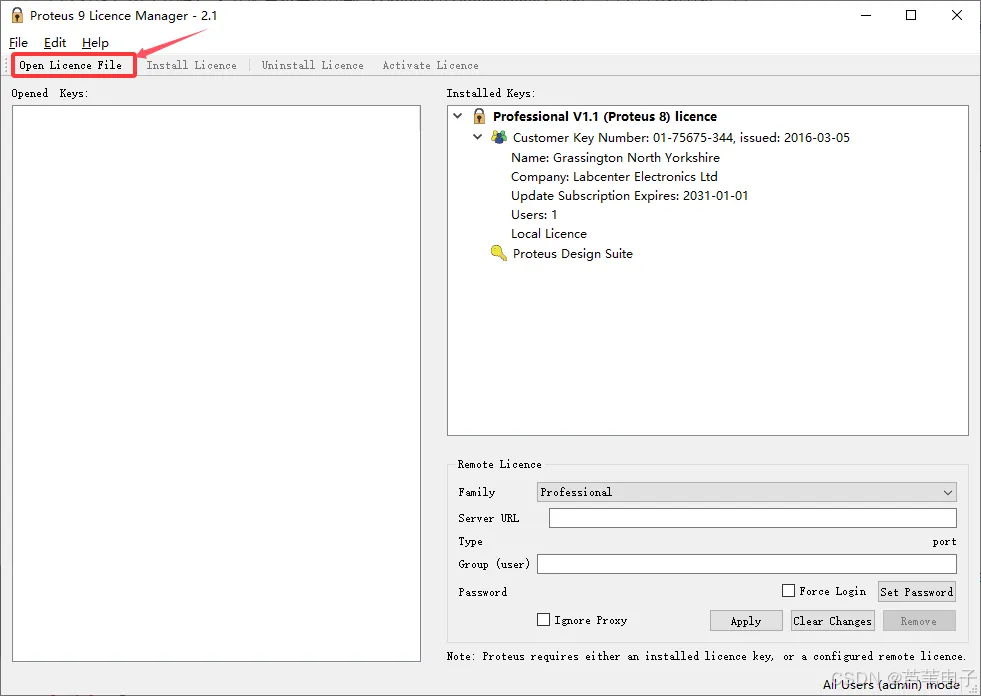The image size is (981, 696).
Task: Click the 'Installed Keys:' label
Action: [x=490, y=93]
